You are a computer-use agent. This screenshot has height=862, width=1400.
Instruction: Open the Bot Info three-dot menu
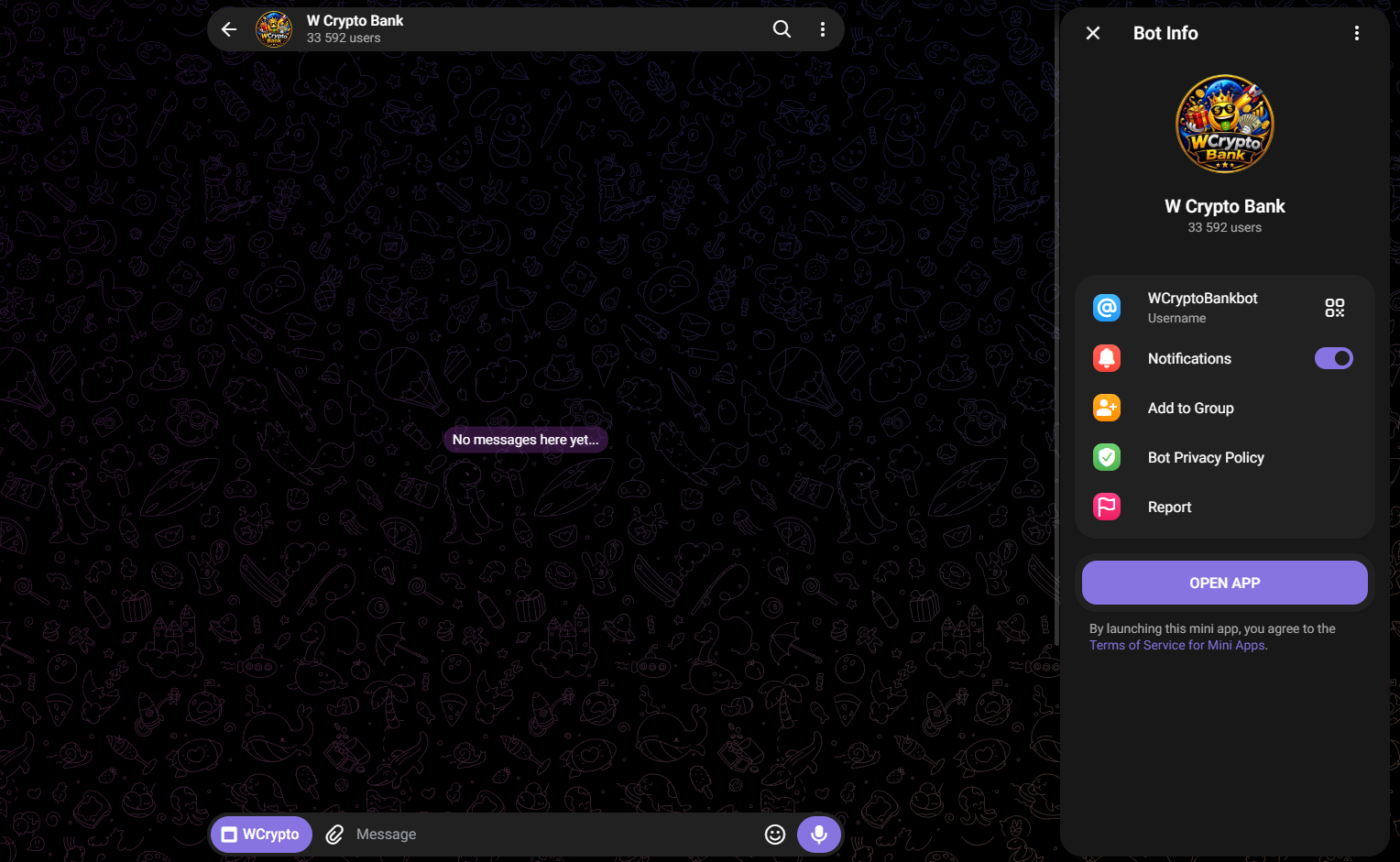(x=1357, y=33)
